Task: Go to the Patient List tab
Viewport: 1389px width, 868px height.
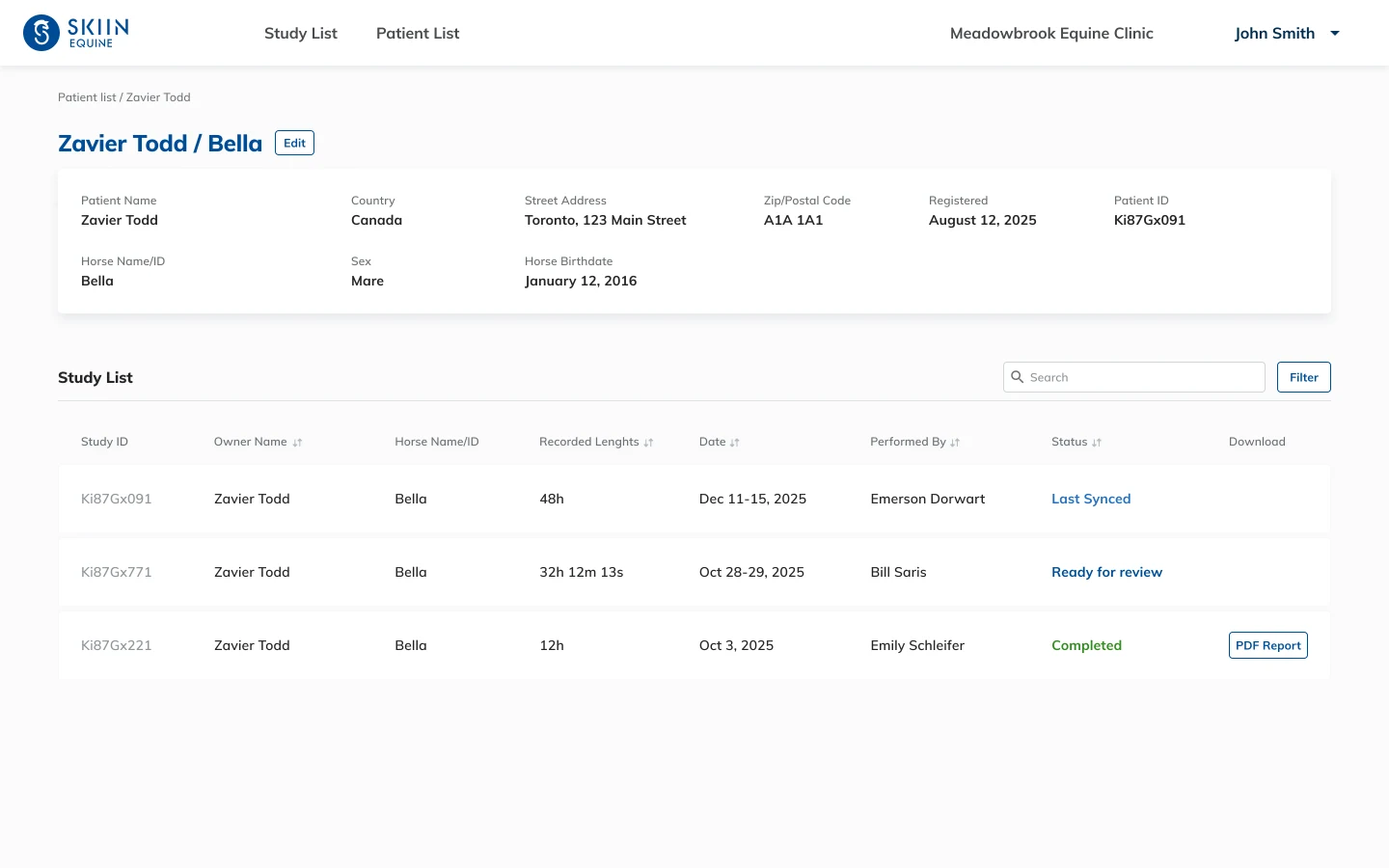Action: [418, 33]
